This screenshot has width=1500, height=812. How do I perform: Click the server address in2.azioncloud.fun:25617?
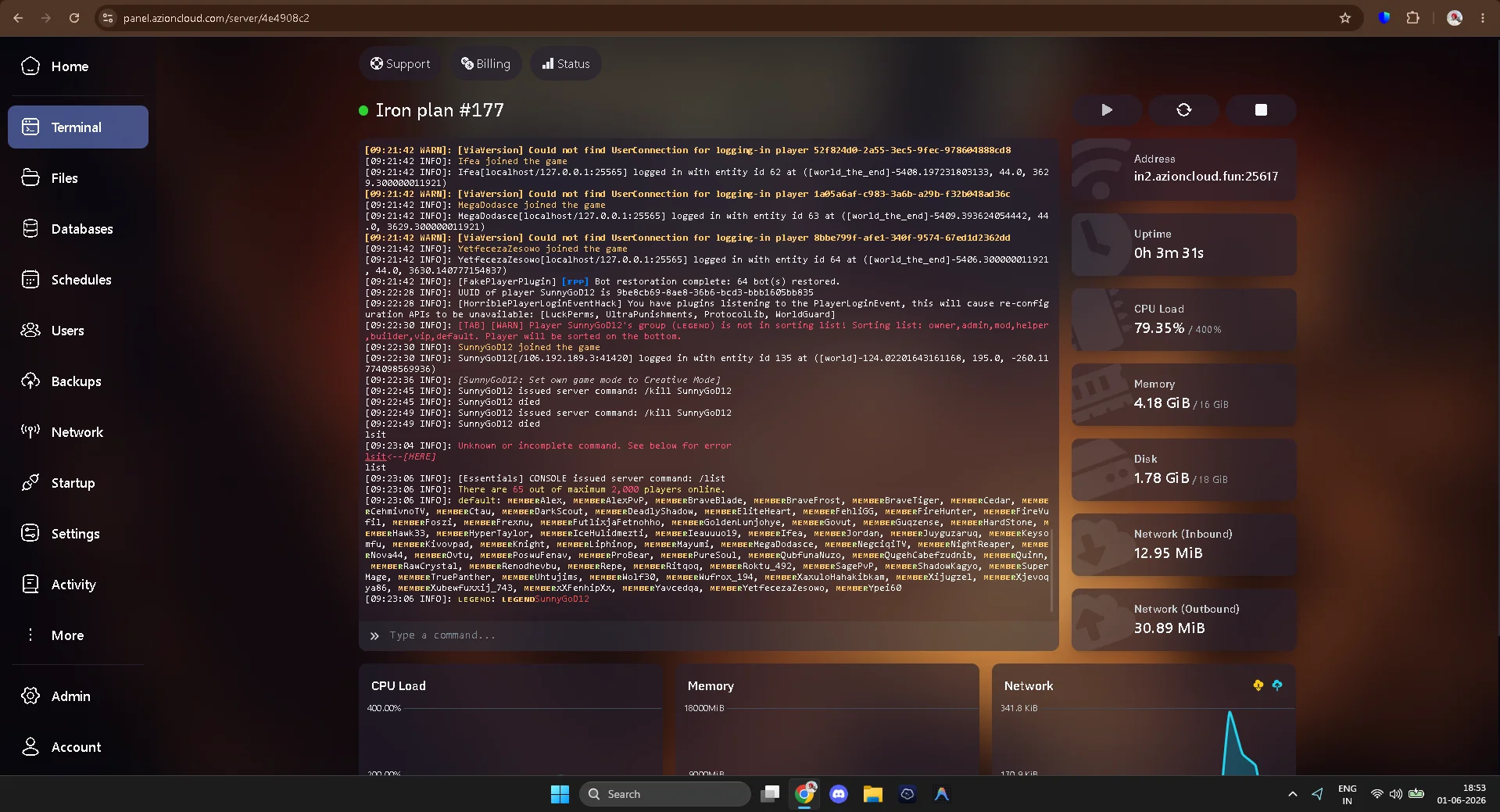pos(1206,177)
